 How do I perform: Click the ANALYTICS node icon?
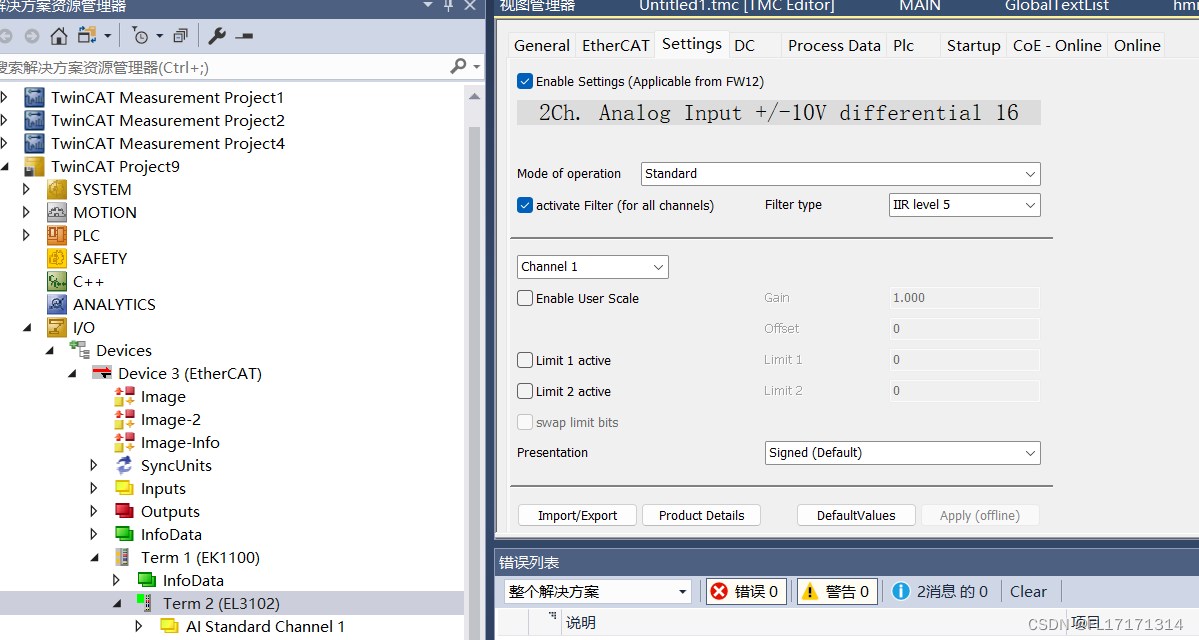coord(57,304)
